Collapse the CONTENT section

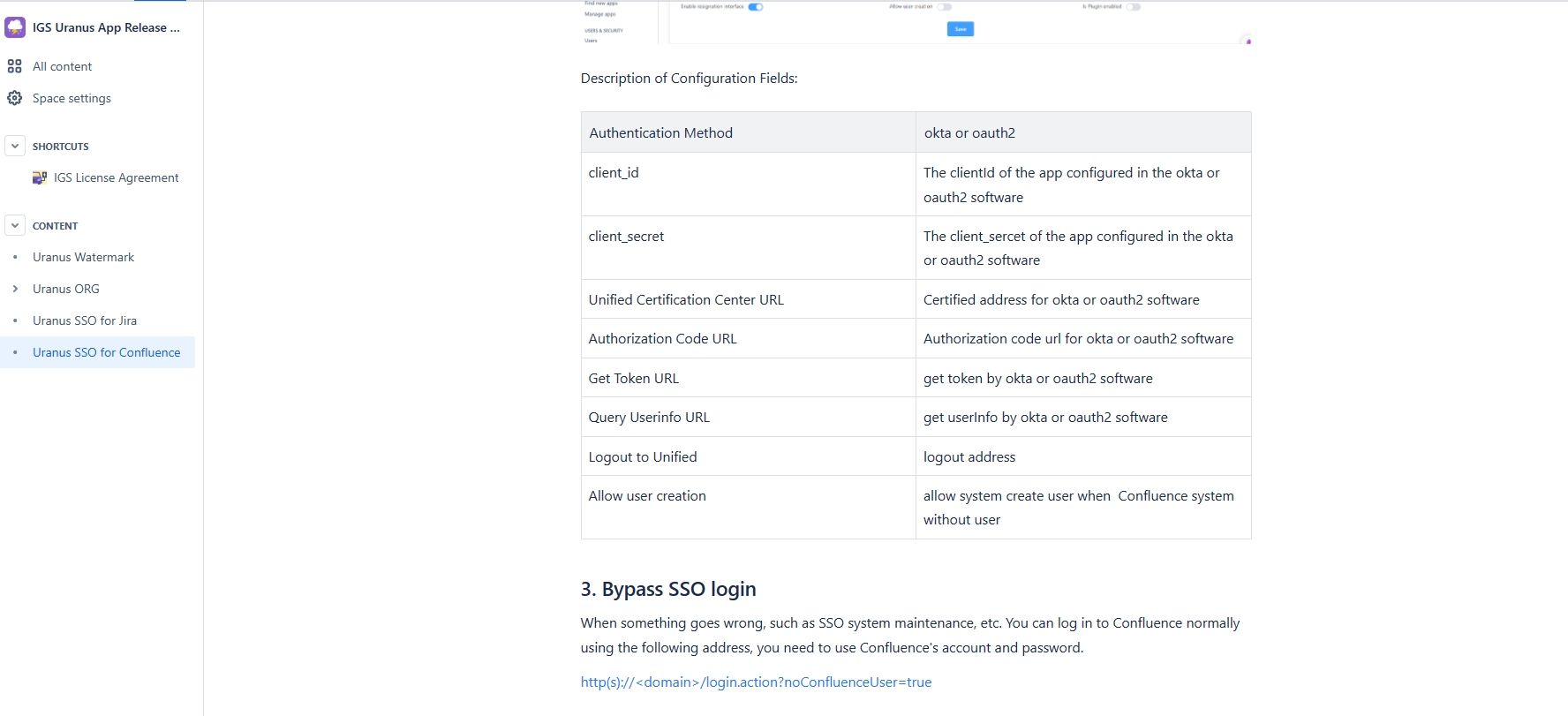tap(15, 225)
